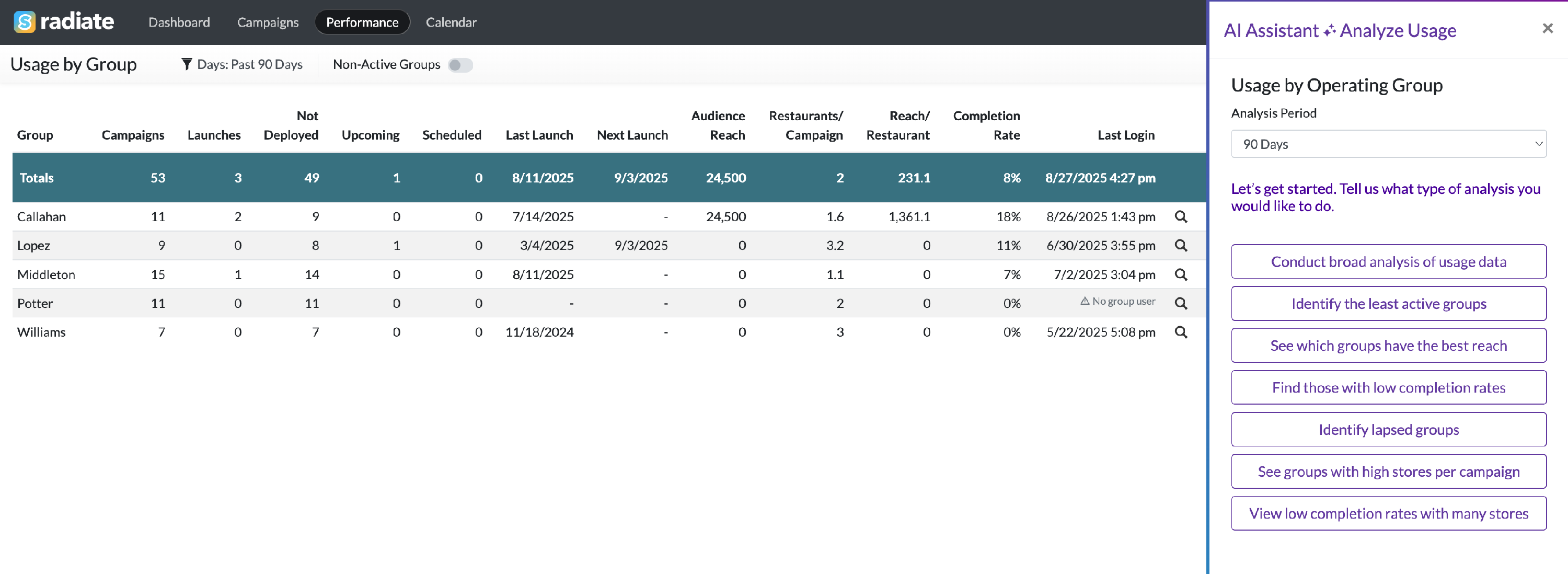Image resolution: width=1568 pixels, height=574 pixels.
Task: Go to the Calendar tab
Action: [451, 22]
